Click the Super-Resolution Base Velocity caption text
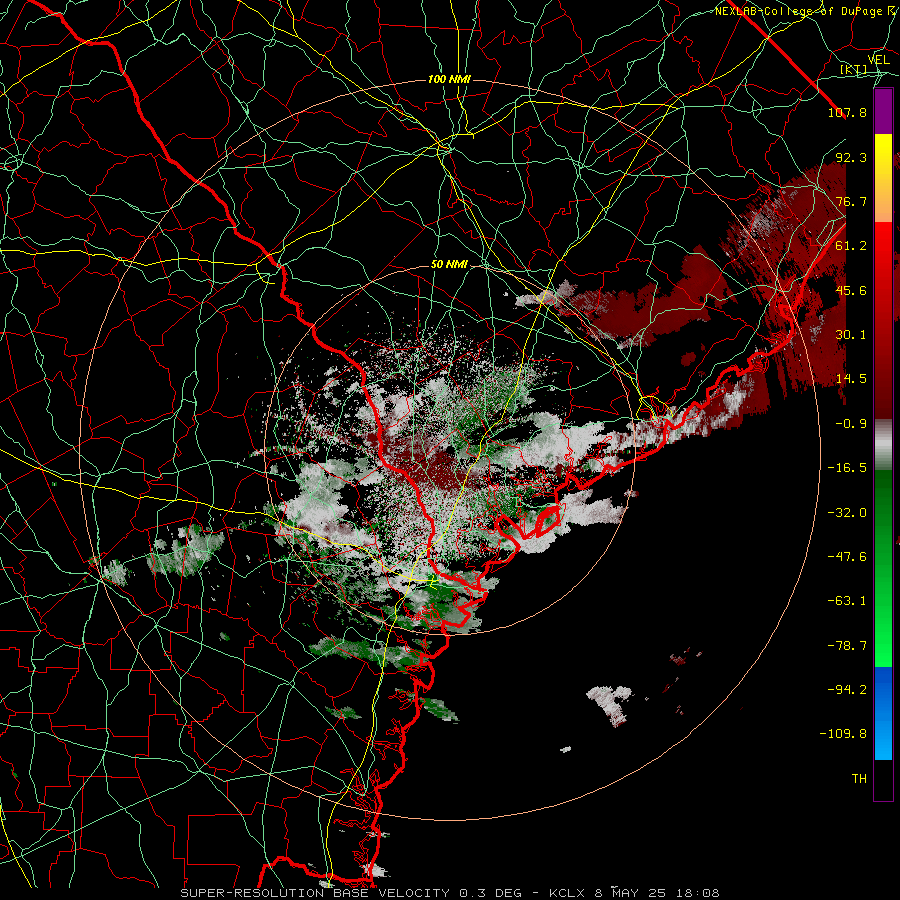The image size is (900, 900). pyautogui.click(x=315, y=893)
